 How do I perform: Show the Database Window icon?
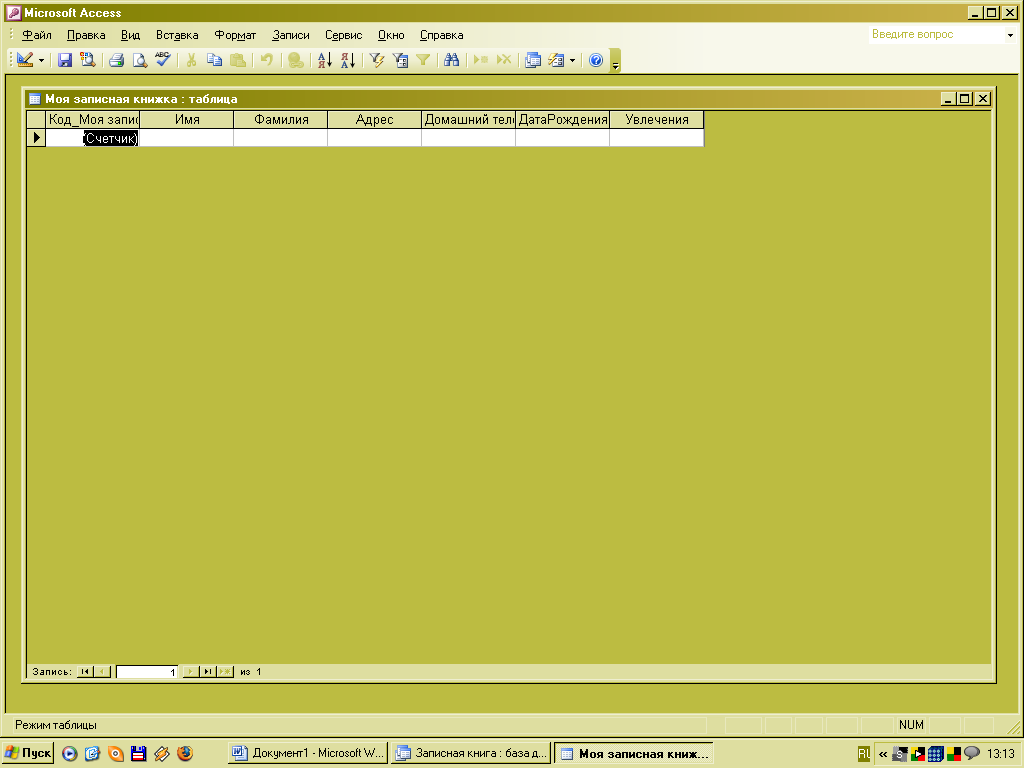click(533, 60)
